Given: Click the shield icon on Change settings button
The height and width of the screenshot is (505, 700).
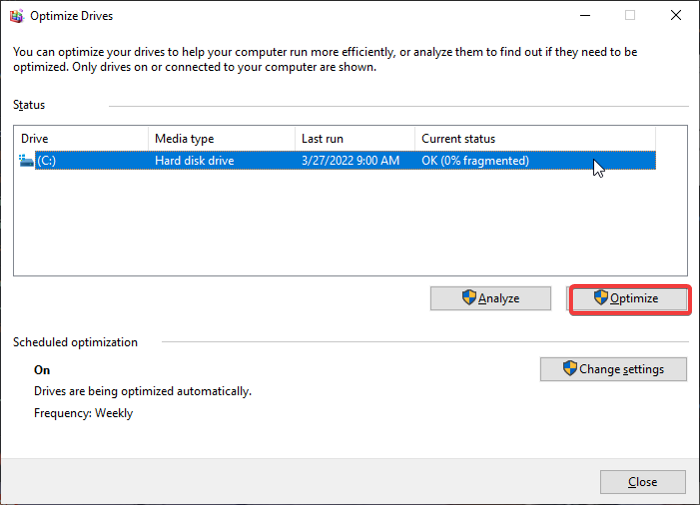Looking at the screenshot, I should 570,369.
